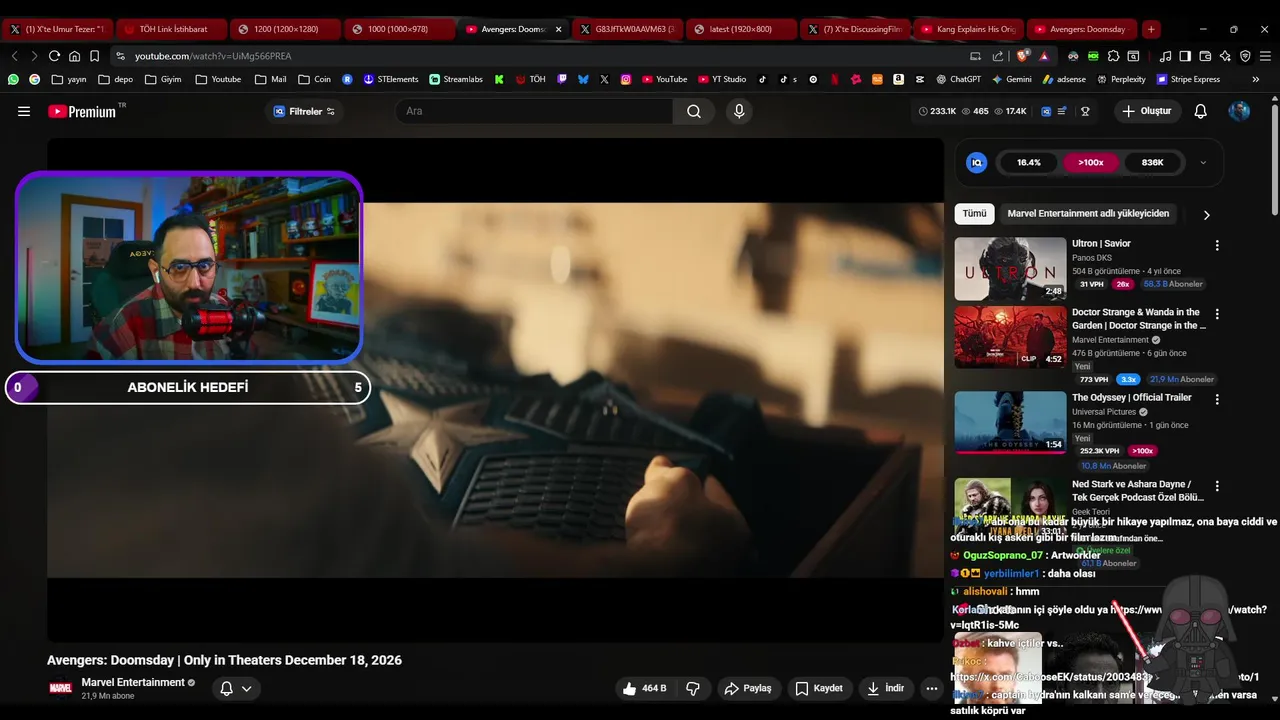Click the >100x pink pill in vidIQ panel
1280x720 pixels.
1091,162
